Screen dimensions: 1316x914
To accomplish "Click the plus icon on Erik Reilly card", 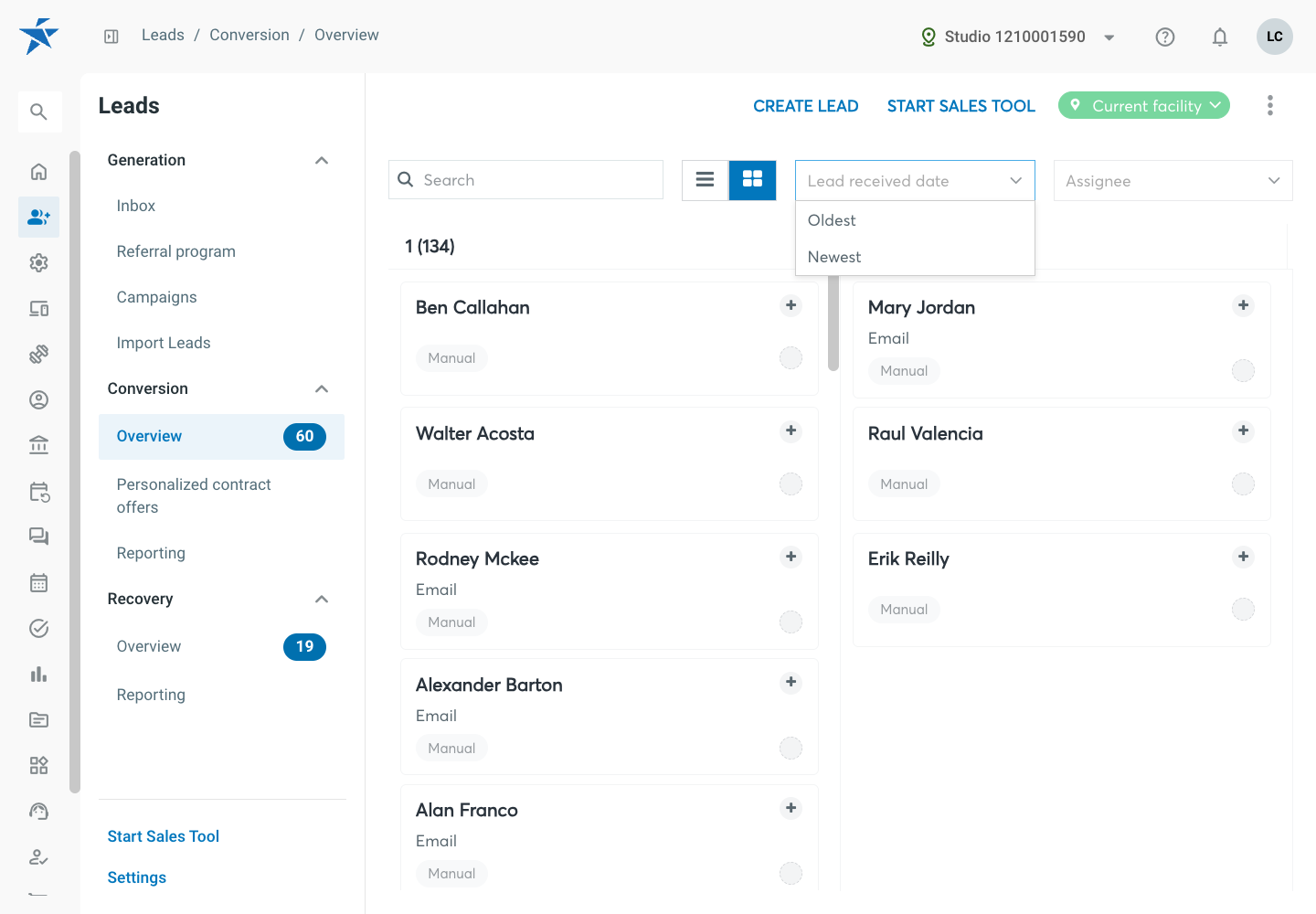I will click(1244, 557).
